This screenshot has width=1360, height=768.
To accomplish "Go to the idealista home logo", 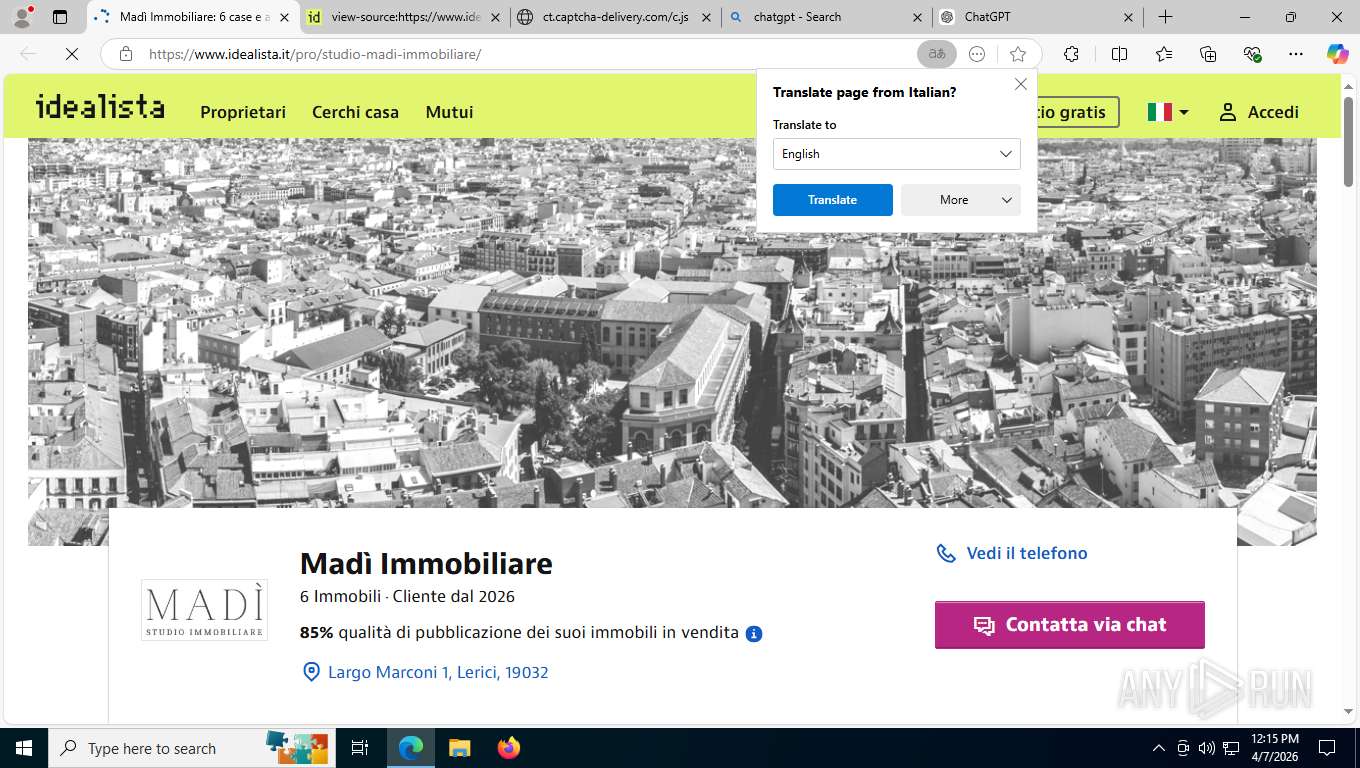I will coord(100,107).
